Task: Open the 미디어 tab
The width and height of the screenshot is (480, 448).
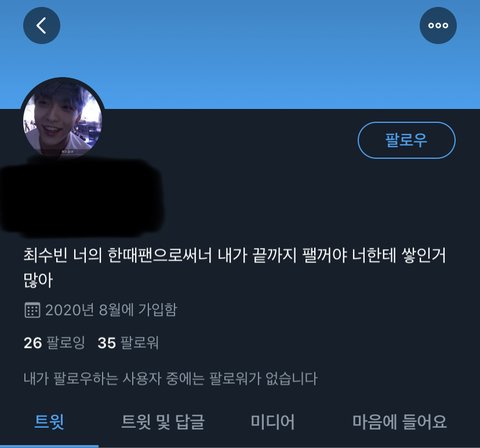Action: [273, 422]
